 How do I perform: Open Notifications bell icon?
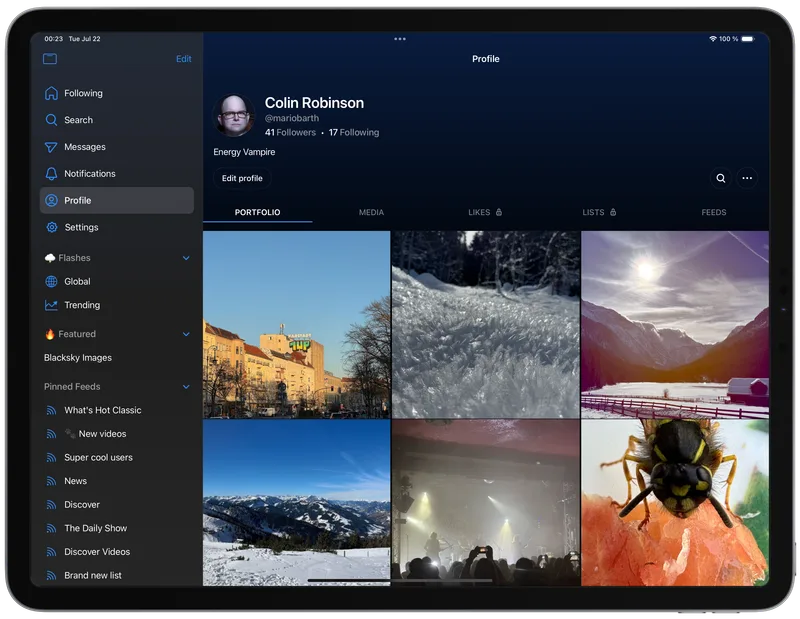51,174
